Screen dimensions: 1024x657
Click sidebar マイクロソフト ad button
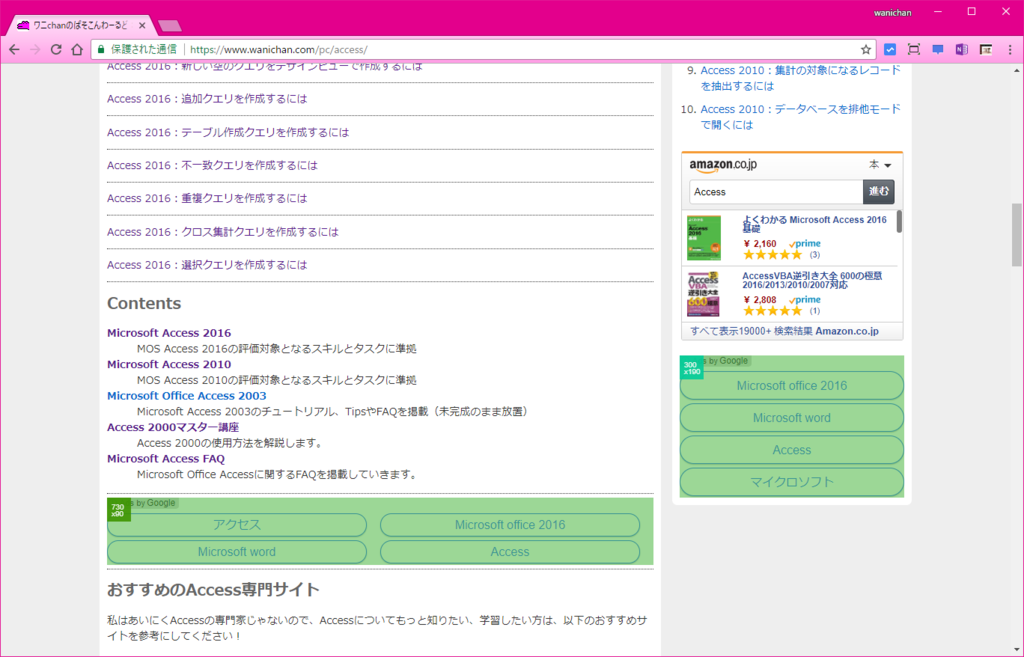click(792, 482)
